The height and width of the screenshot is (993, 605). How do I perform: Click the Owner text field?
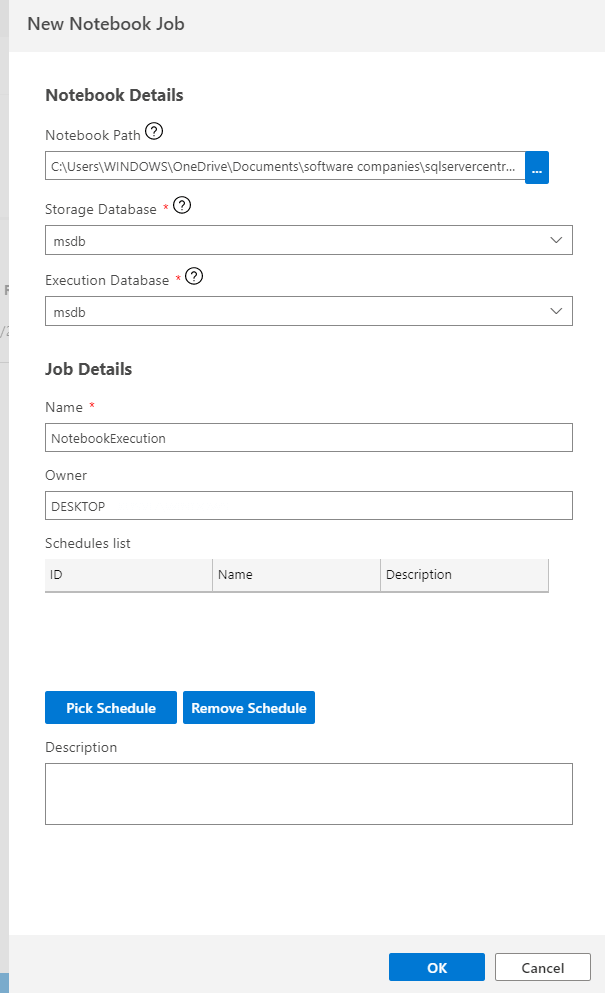tap(308, 506)
